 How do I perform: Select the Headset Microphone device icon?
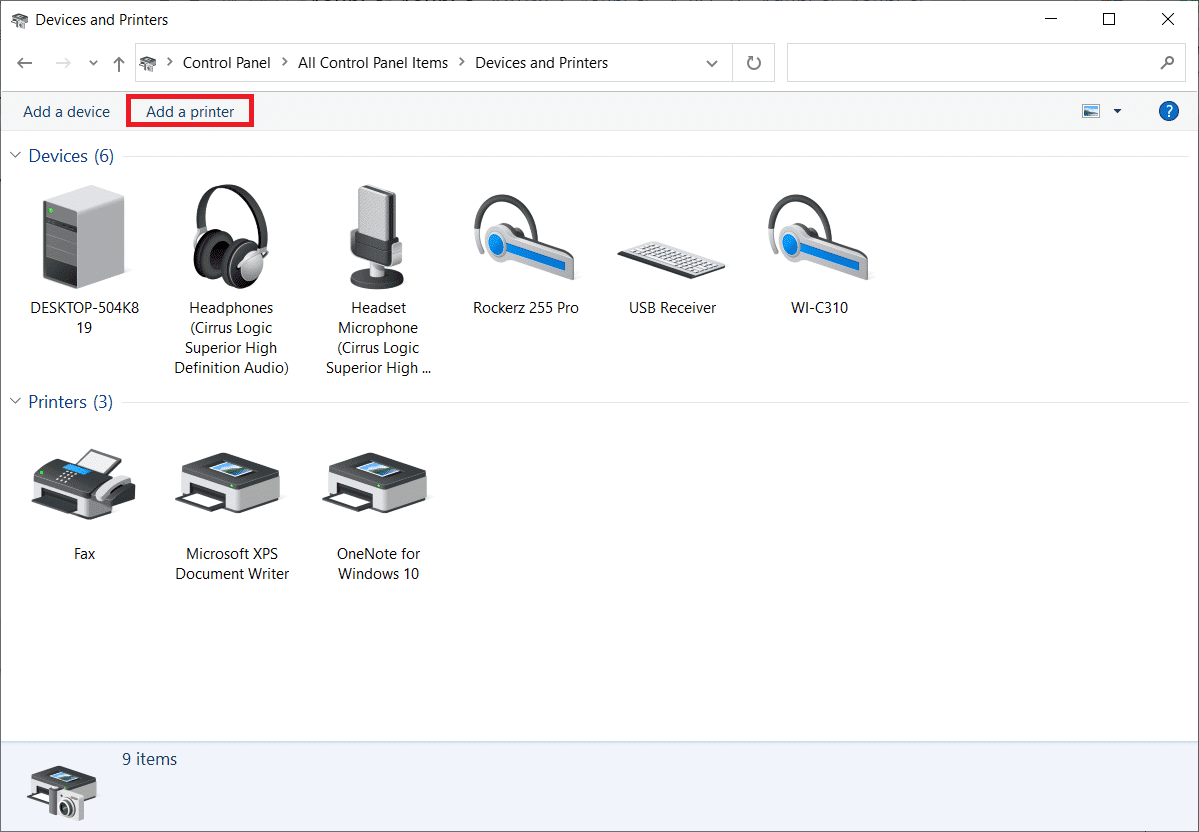tap(378, 238)
